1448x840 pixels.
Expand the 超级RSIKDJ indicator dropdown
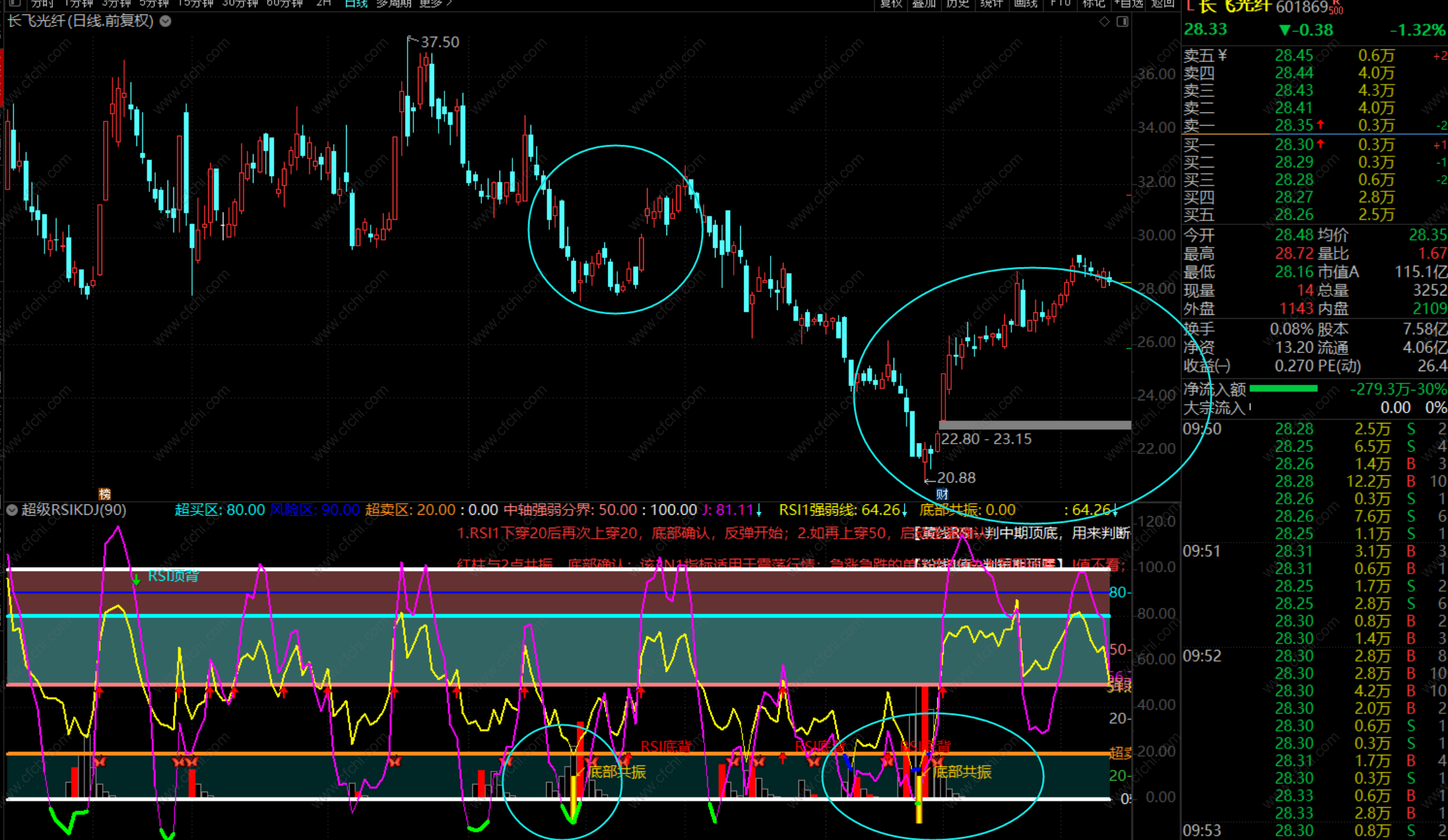click(12, 510)
